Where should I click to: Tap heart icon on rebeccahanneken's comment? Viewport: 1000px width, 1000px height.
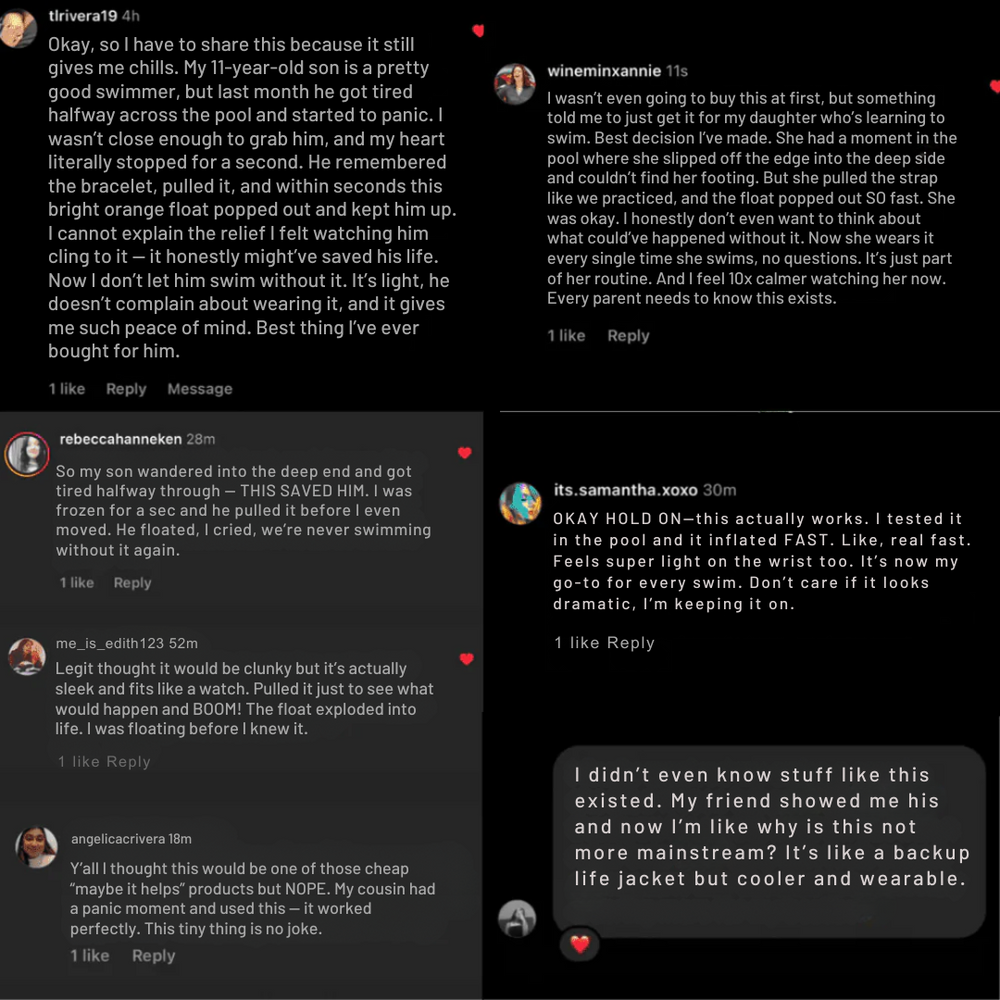point(465,453)
